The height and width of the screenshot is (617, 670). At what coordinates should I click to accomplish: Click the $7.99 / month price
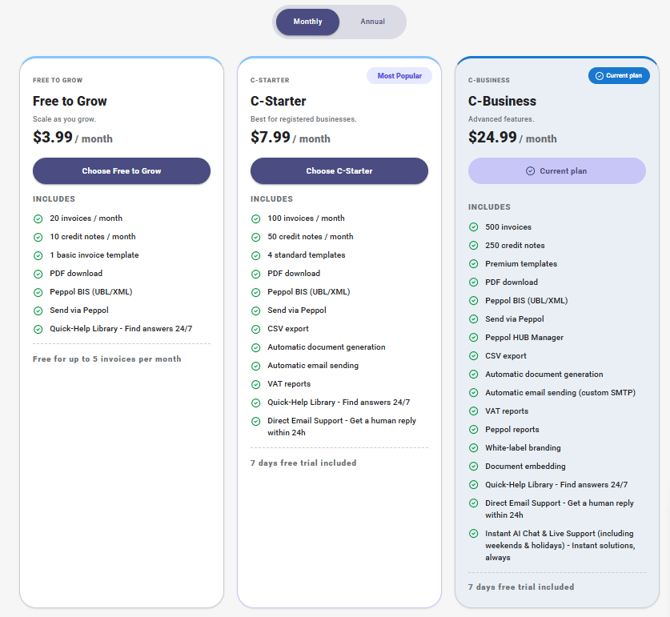coord(290,137)
